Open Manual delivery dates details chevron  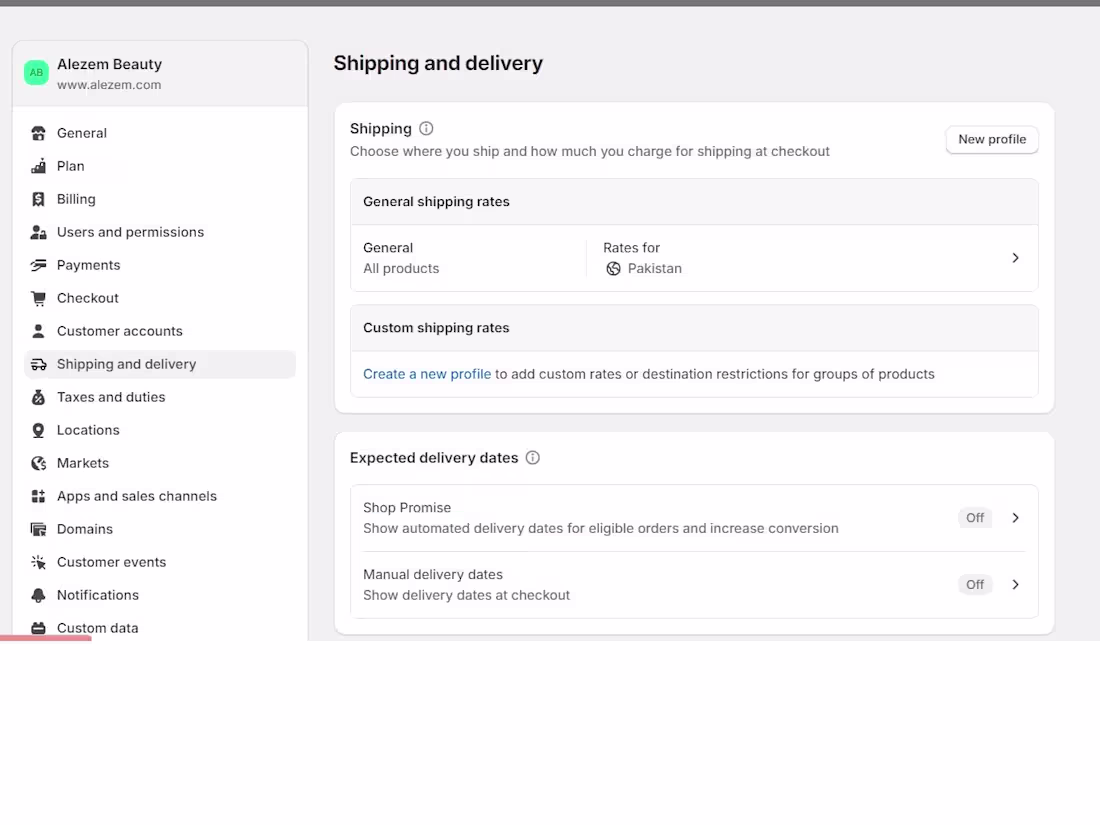[1015, 584]
